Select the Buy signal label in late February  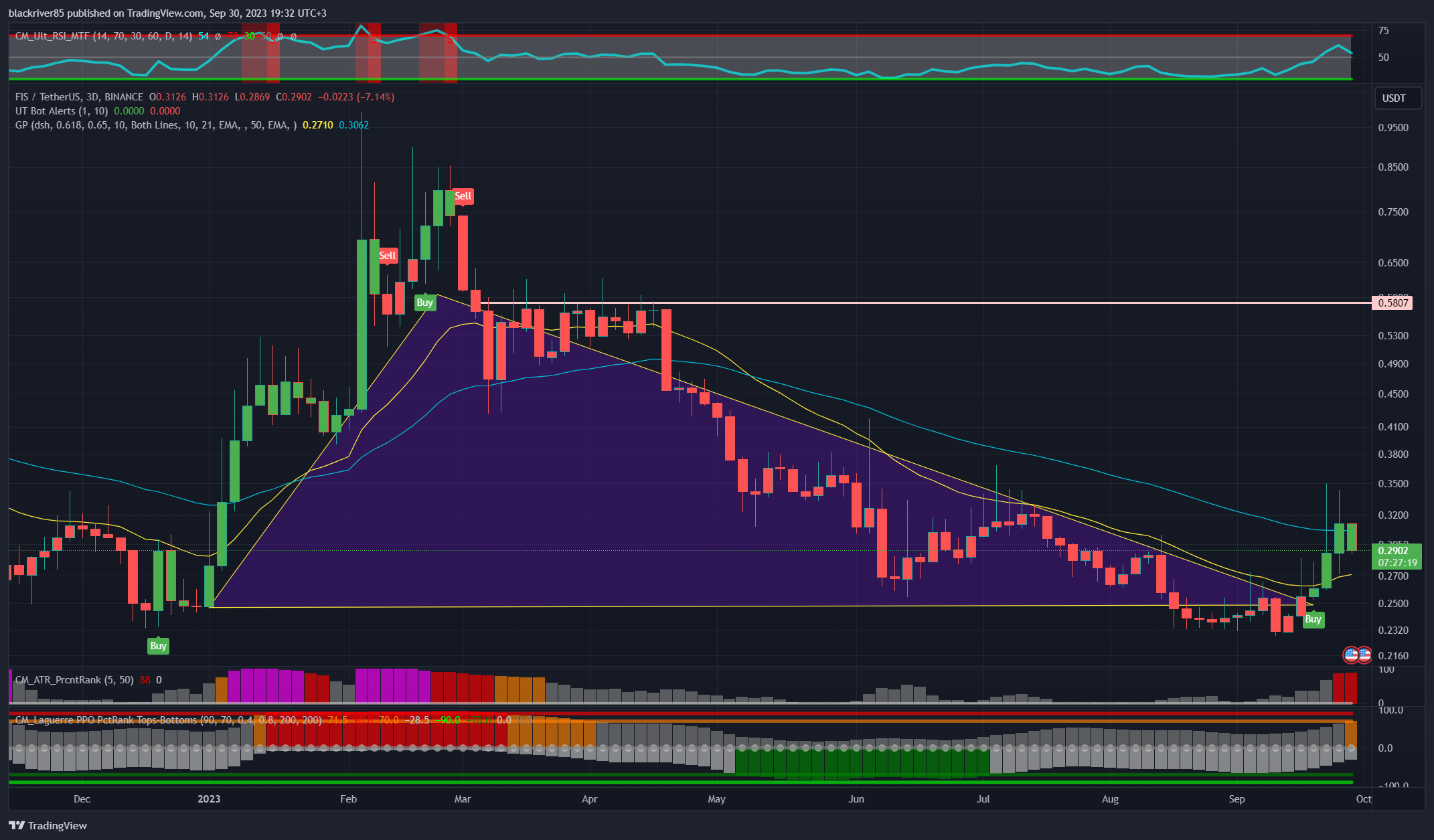424,303
